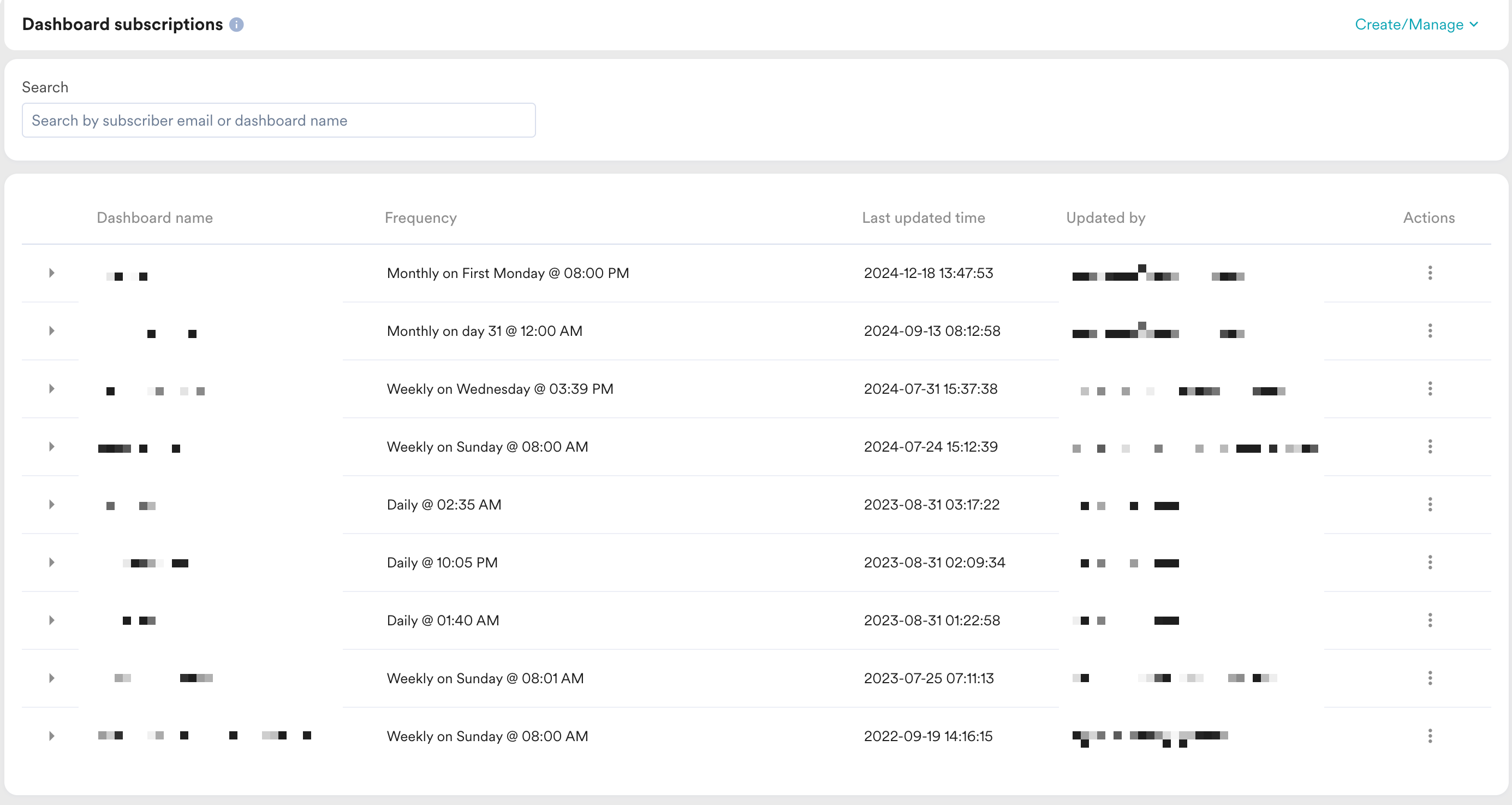1512x805 pixels.
Task: Click the Dashboard name column header
Action: pos(154,218)
